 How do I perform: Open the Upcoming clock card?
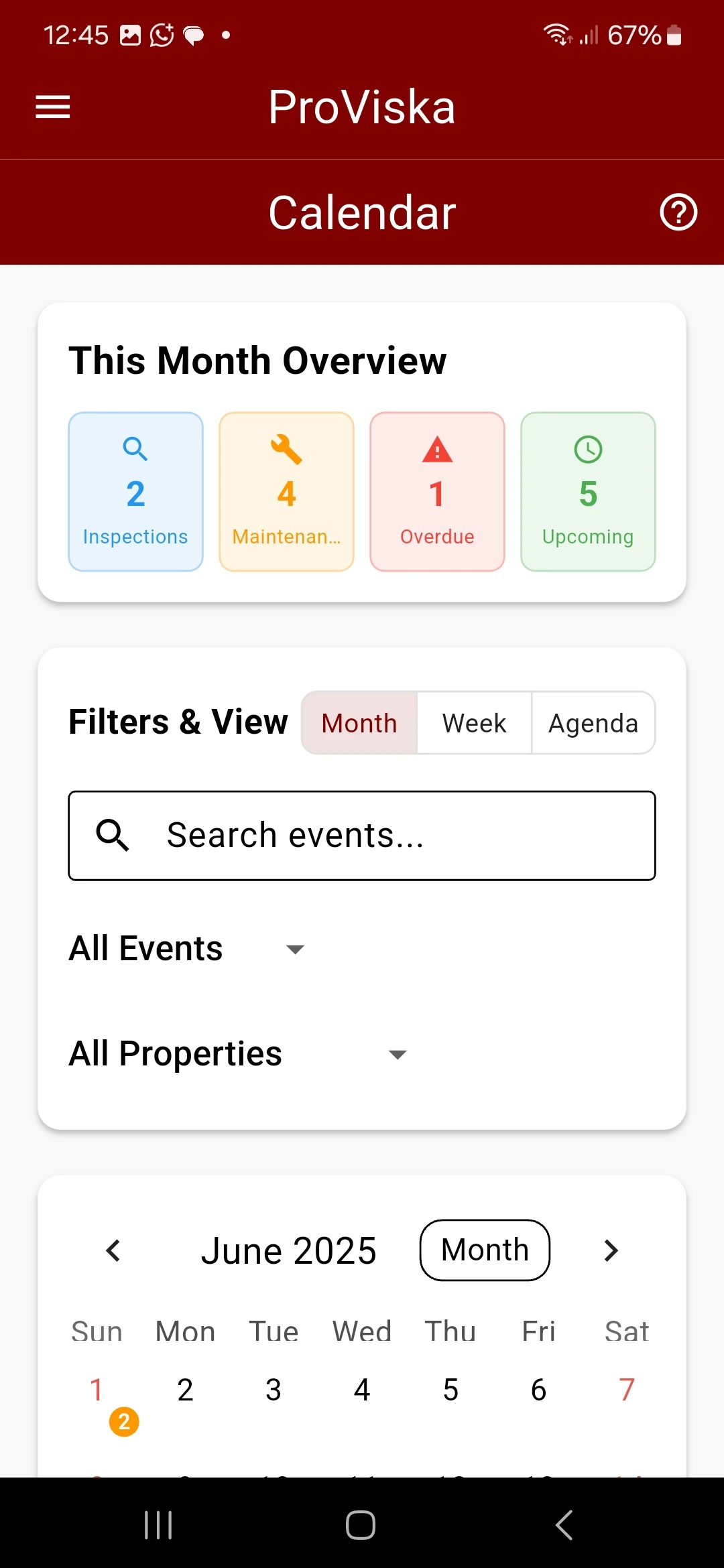tap(588, 492)
